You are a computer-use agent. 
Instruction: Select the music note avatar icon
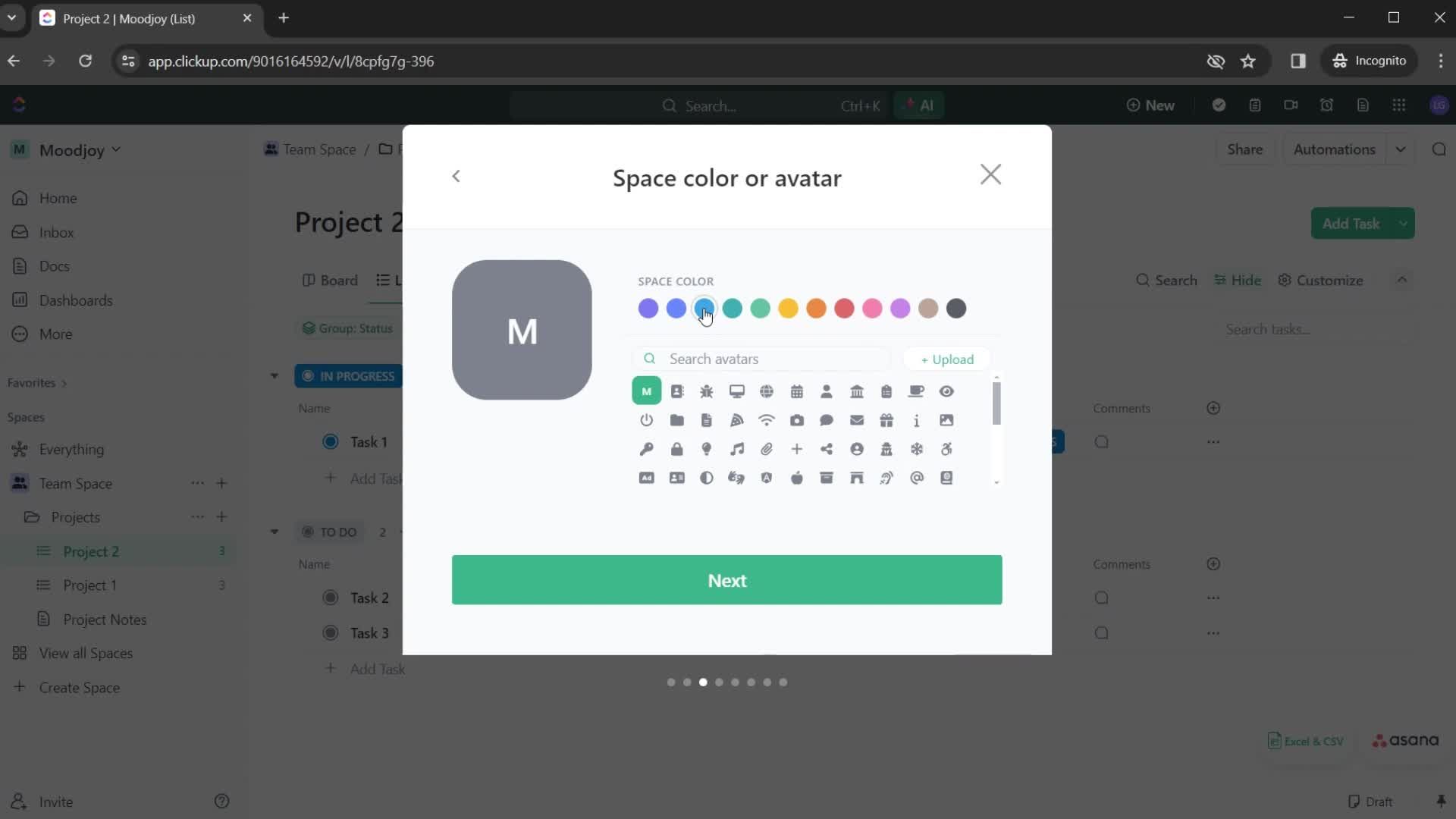coord(737,449)
